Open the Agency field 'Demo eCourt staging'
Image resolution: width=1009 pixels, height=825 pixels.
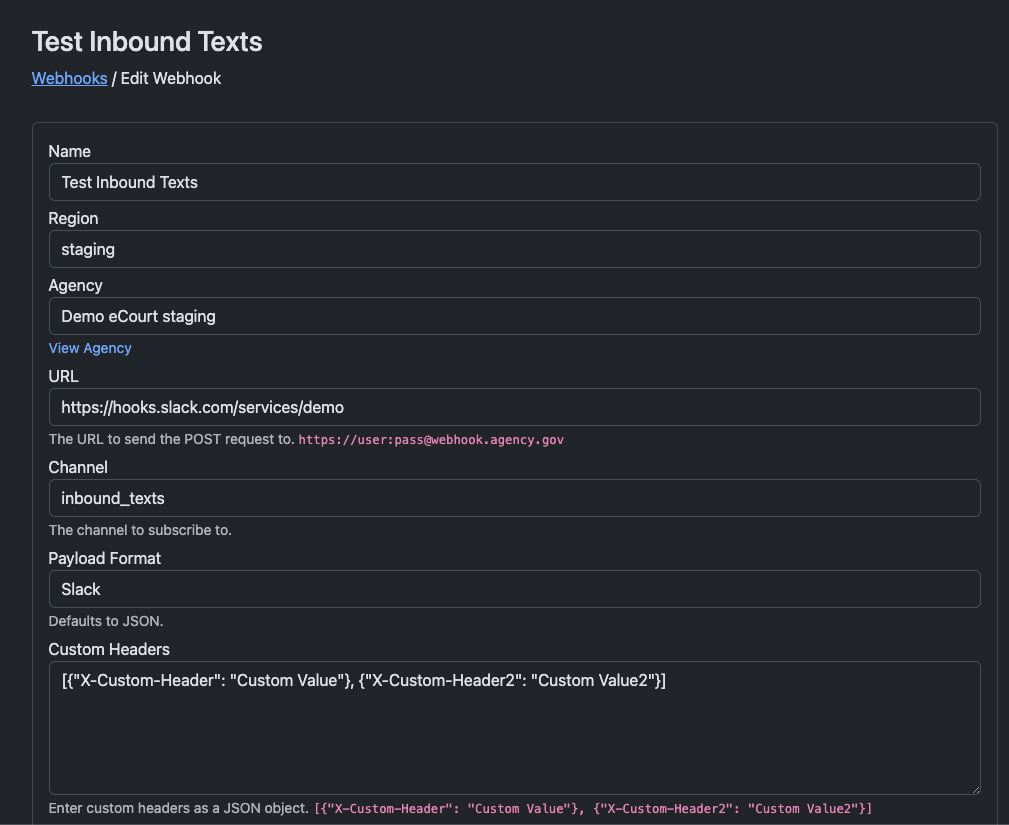click(x=515, y=316)
